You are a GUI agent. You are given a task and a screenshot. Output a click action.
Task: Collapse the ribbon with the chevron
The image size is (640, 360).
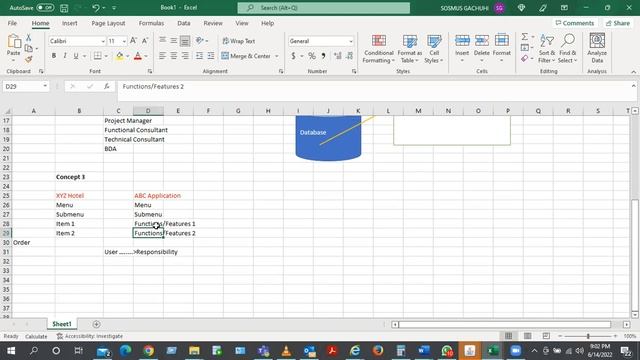click(633, 72)
